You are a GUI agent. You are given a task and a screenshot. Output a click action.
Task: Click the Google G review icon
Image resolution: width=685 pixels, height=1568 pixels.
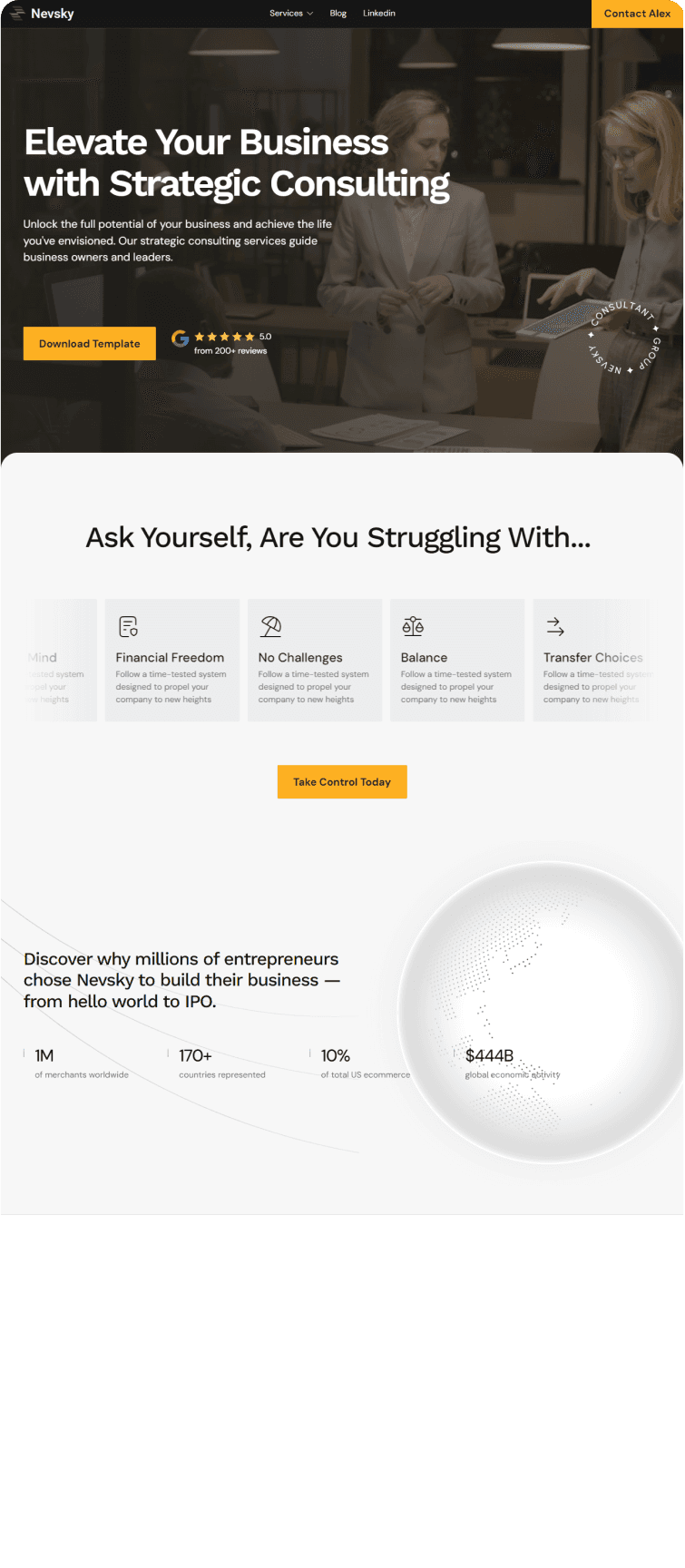click(180, 339)
